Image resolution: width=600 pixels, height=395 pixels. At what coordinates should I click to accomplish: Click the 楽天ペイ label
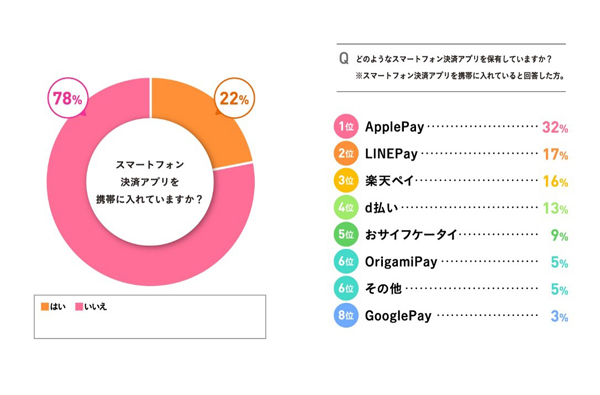pos(389,181)
